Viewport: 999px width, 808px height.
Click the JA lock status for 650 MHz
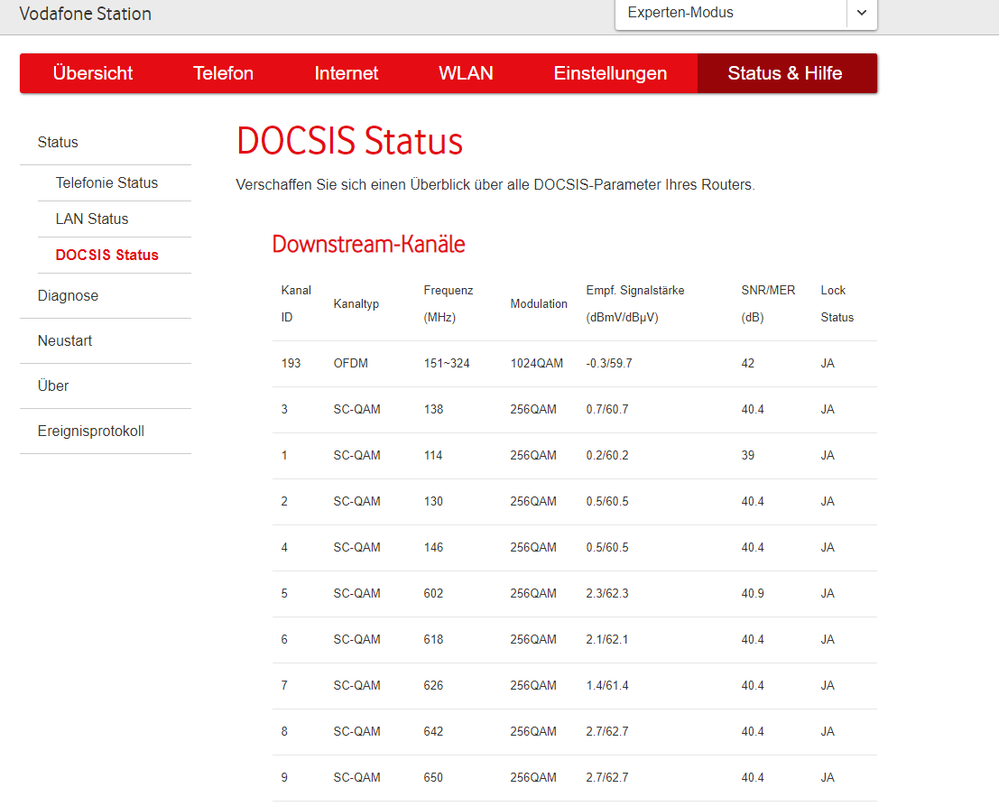[828, 777]
